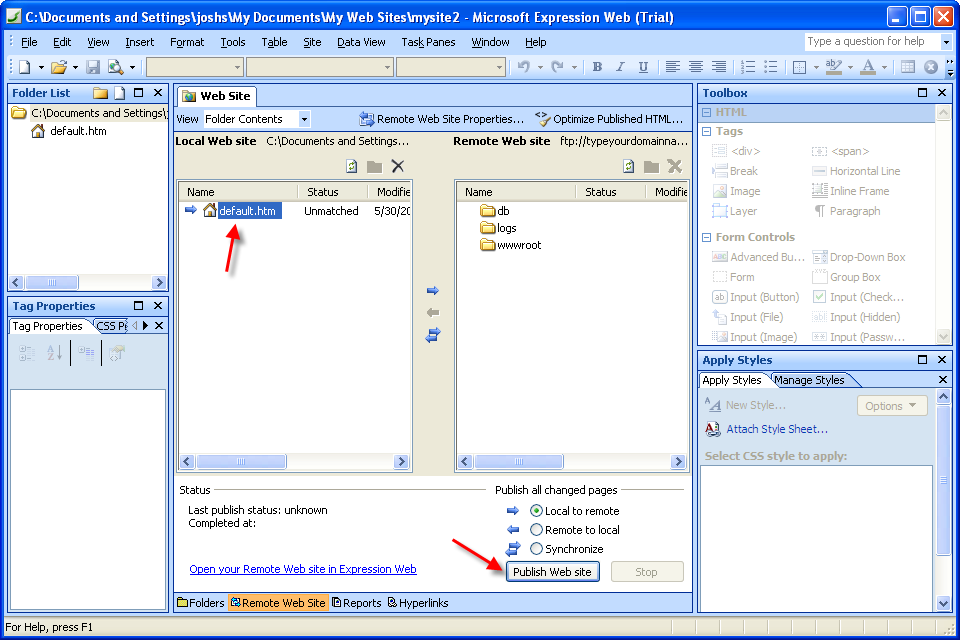This screenshot has height=640, width=960.
Task: Apply Align Right formatting
Action: pos(719,67)
